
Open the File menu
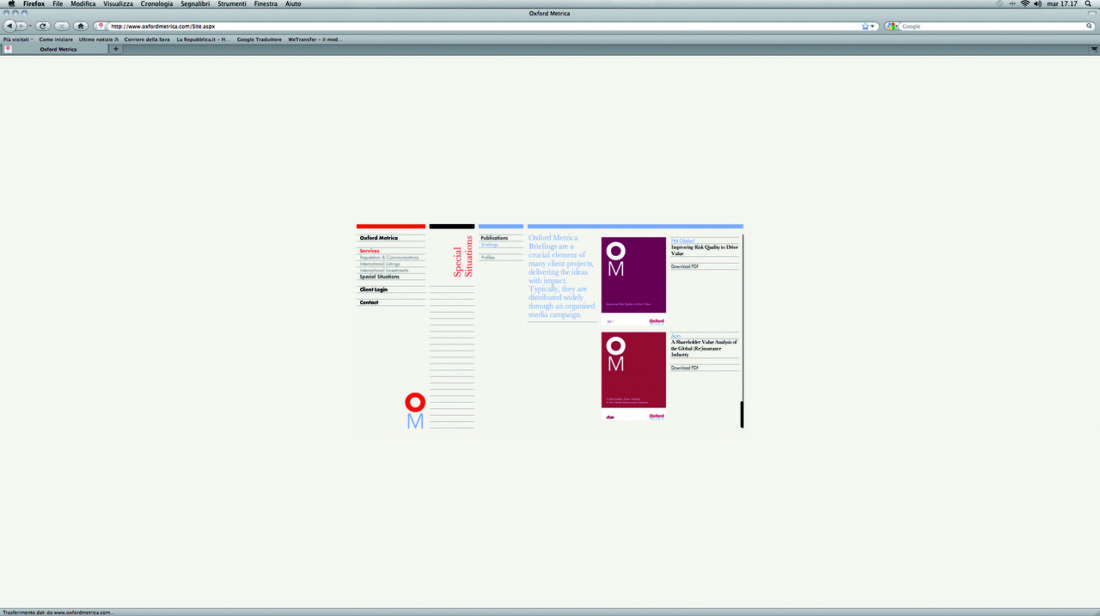pos(58,4)
